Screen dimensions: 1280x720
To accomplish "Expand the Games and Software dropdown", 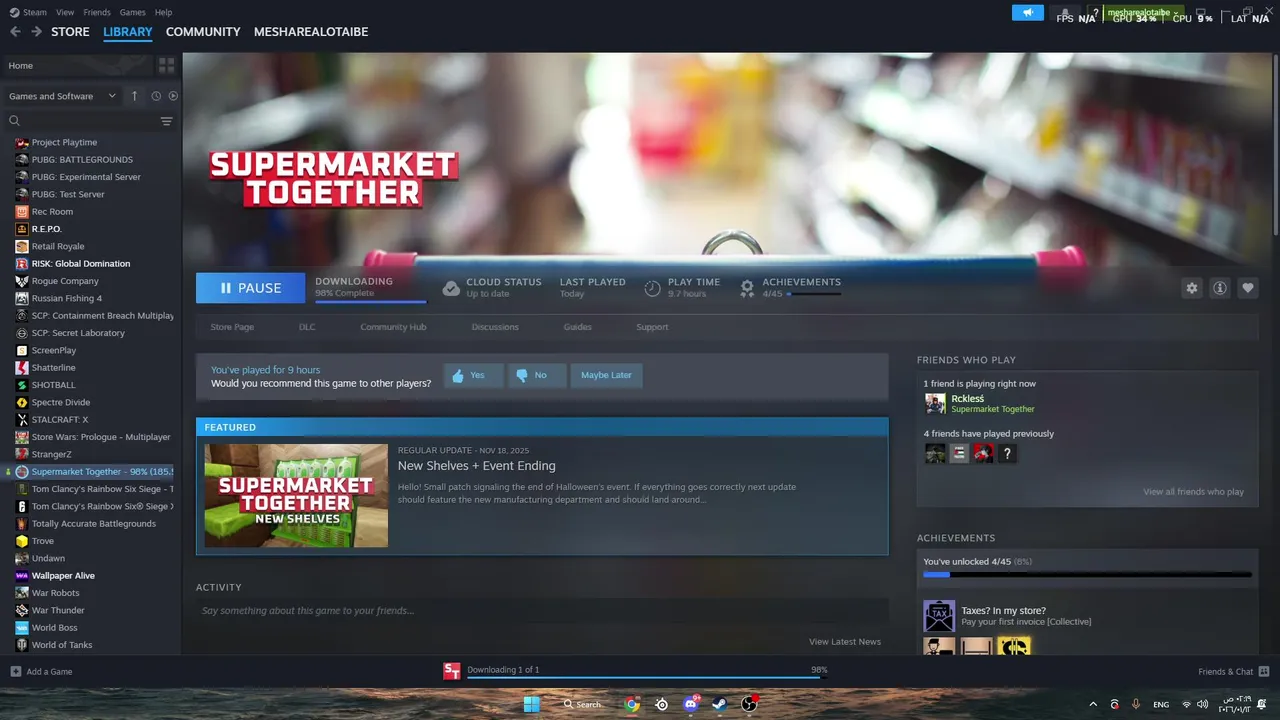I will (x=62, y=96).
